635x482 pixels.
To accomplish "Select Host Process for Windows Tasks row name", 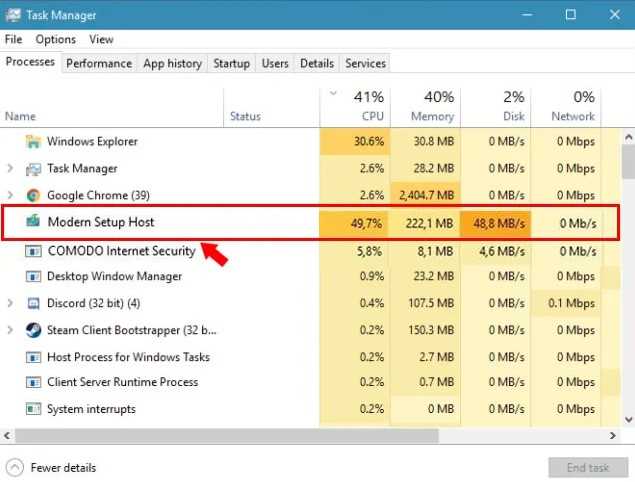I will (x=128, y=357).
